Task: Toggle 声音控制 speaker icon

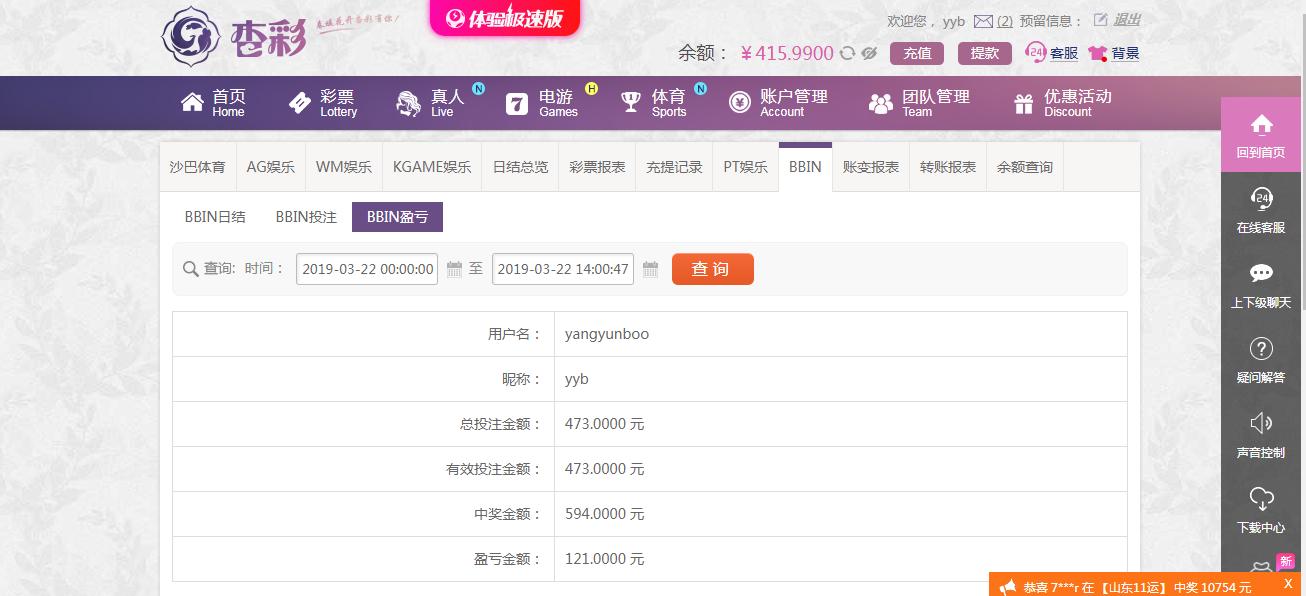Action: (1261, 423)
